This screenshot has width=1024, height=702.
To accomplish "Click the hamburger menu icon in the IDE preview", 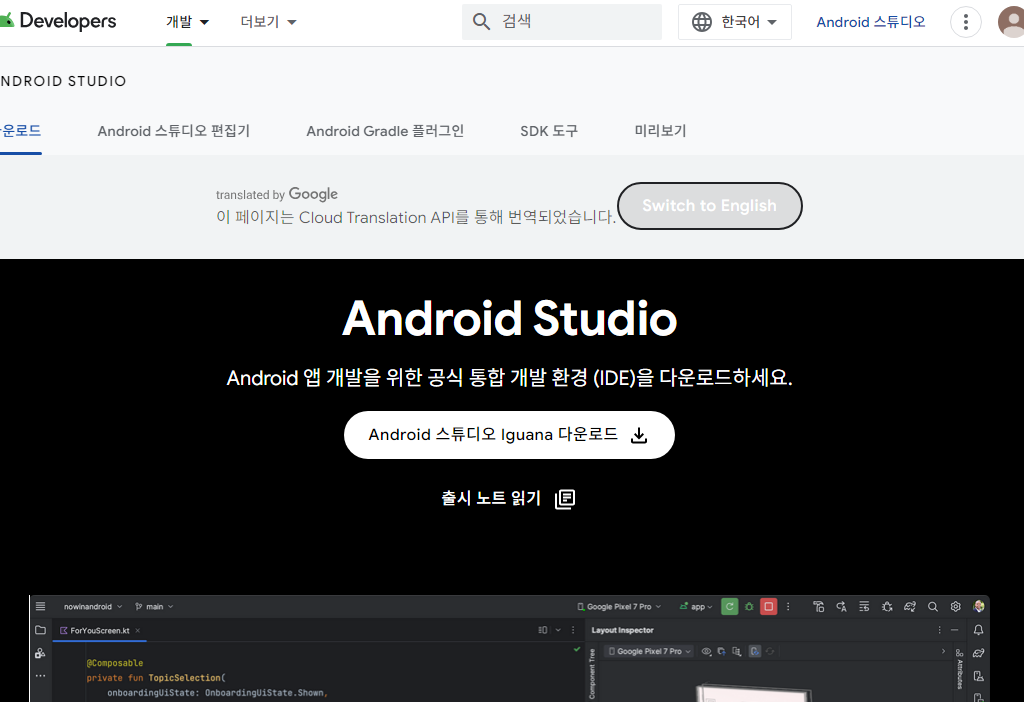I will [40, 606].
